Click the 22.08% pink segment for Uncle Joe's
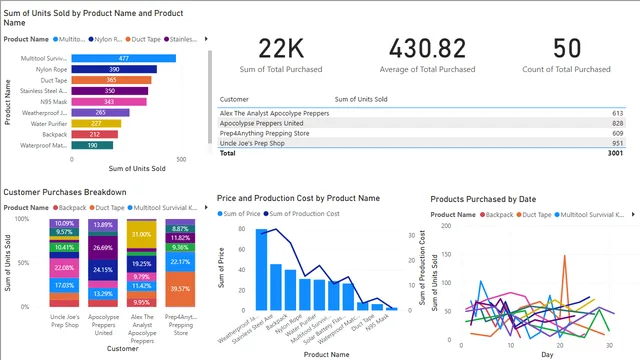This screenshot has width=640, height=360. click(64, 268)
